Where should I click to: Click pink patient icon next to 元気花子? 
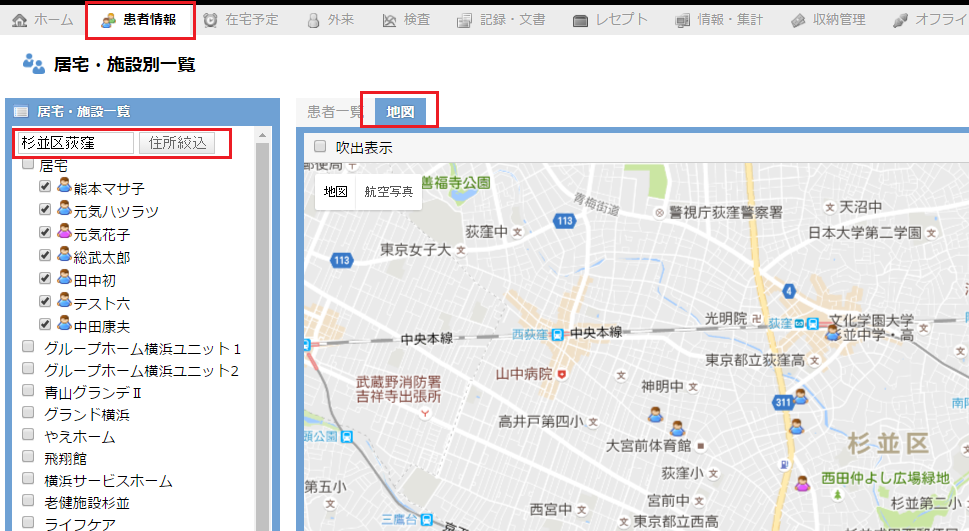click(x=64, y=231)
